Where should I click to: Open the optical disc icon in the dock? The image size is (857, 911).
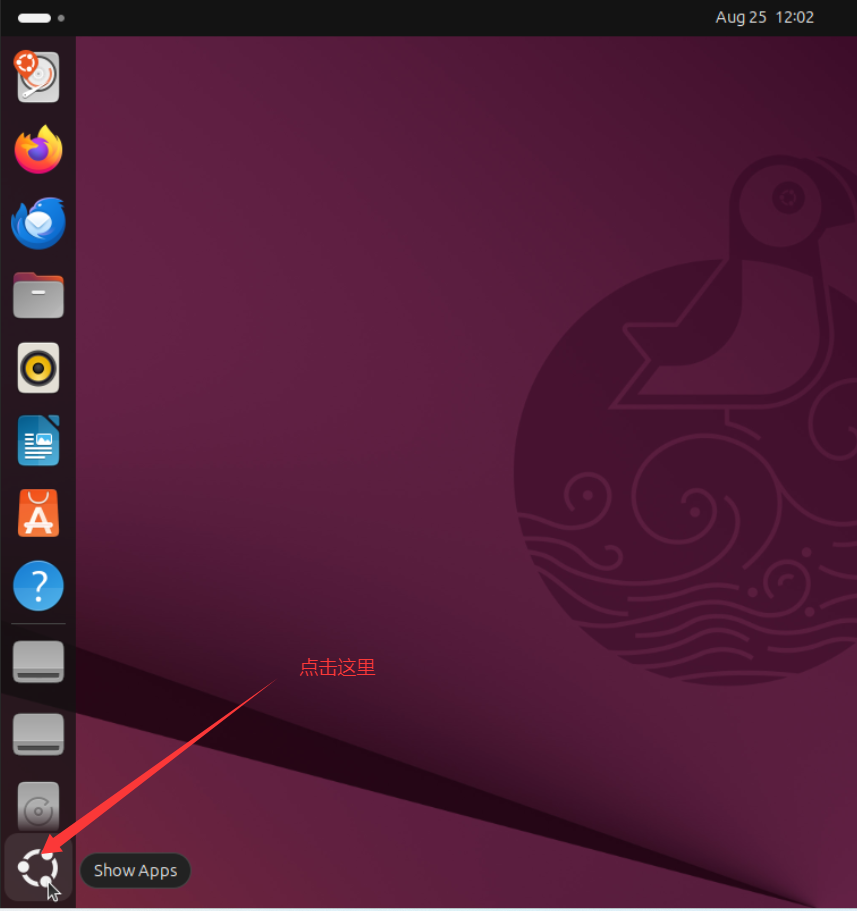point(38,806)
